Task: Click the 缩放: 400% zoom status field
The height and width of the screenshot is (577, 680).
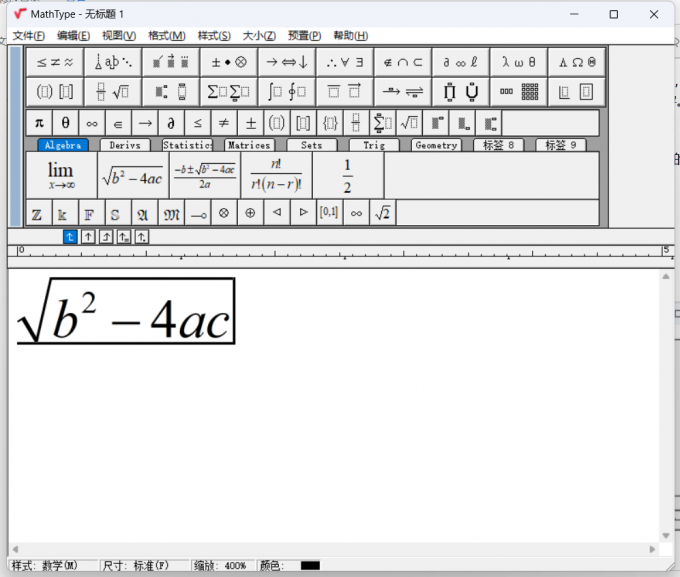Action: [x=221, y=566]
